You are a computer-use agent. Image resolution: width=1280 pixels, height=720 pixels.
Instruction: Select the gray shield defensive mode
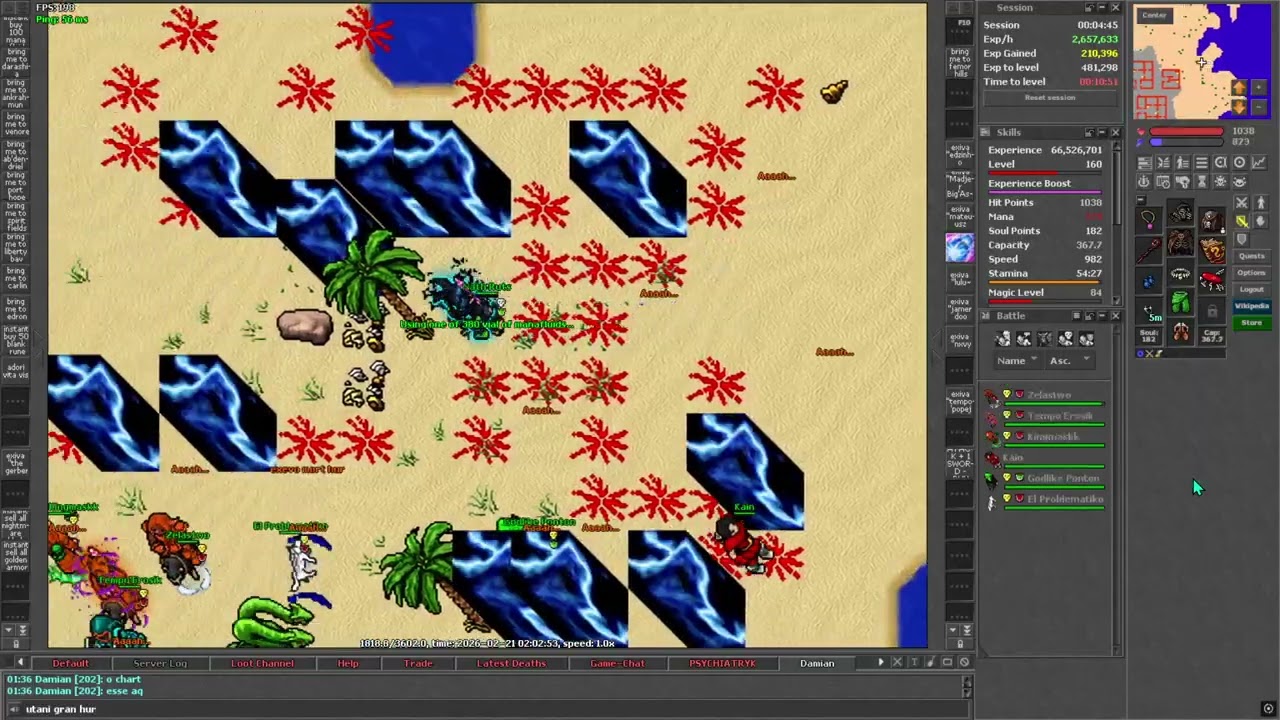click(x=1242, y=239)
